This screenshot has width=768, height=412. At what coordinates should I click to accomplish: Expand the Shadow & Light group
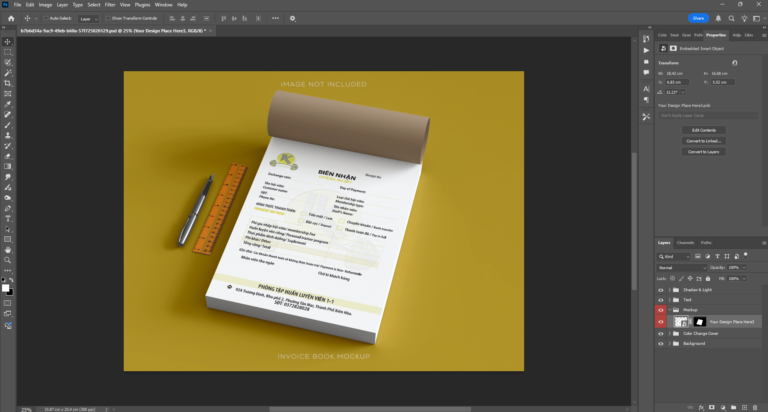tap(670, 290)
